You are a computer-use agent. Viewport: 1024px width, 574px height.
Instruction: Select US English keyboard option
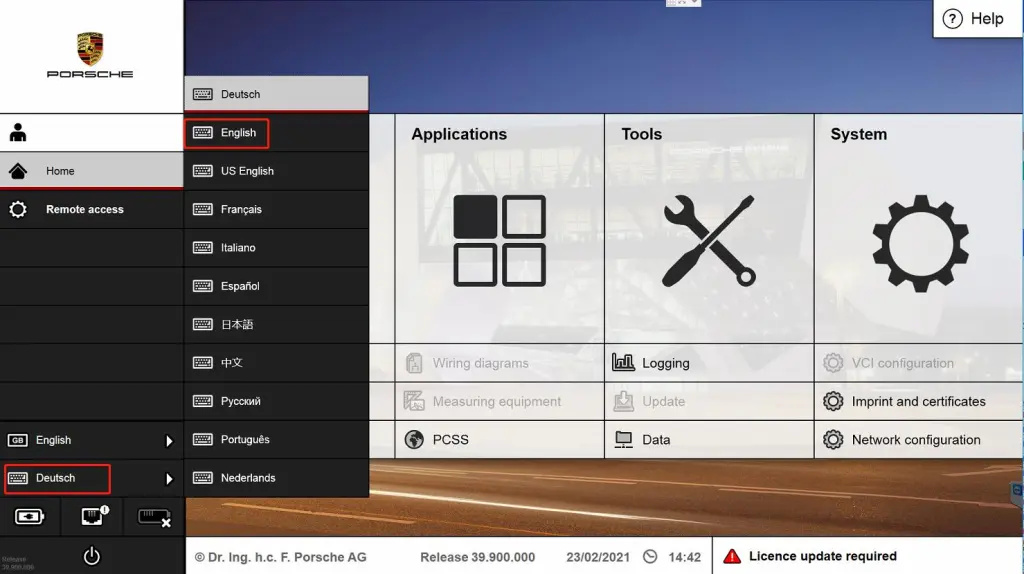pyautogui.click(x=247, y=171)
